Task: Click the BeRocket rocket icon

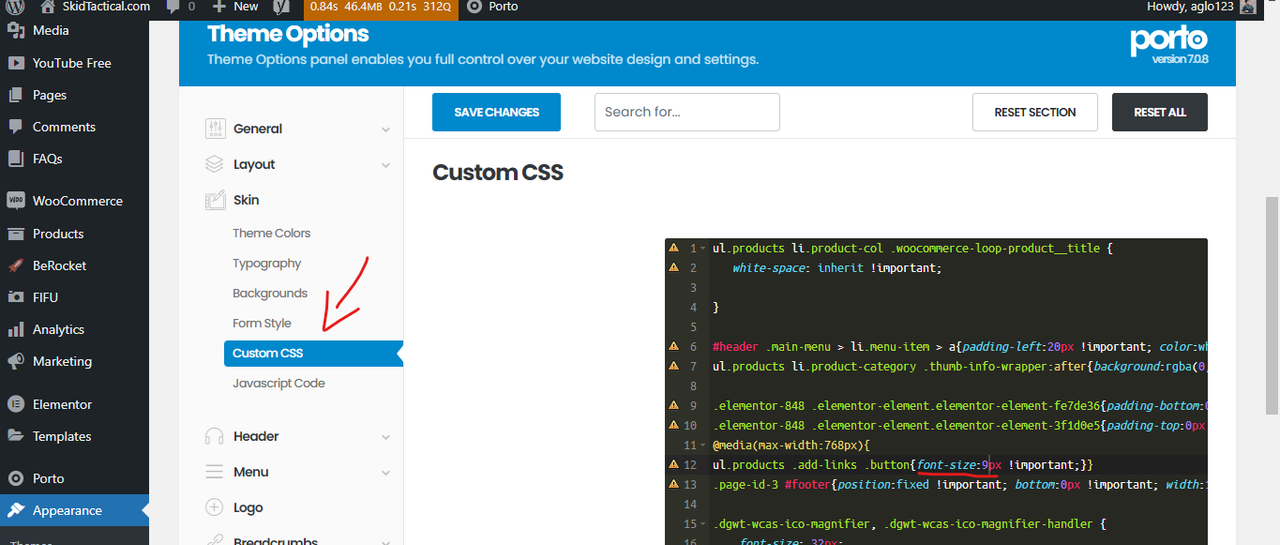Action: [x=15, y=266]
